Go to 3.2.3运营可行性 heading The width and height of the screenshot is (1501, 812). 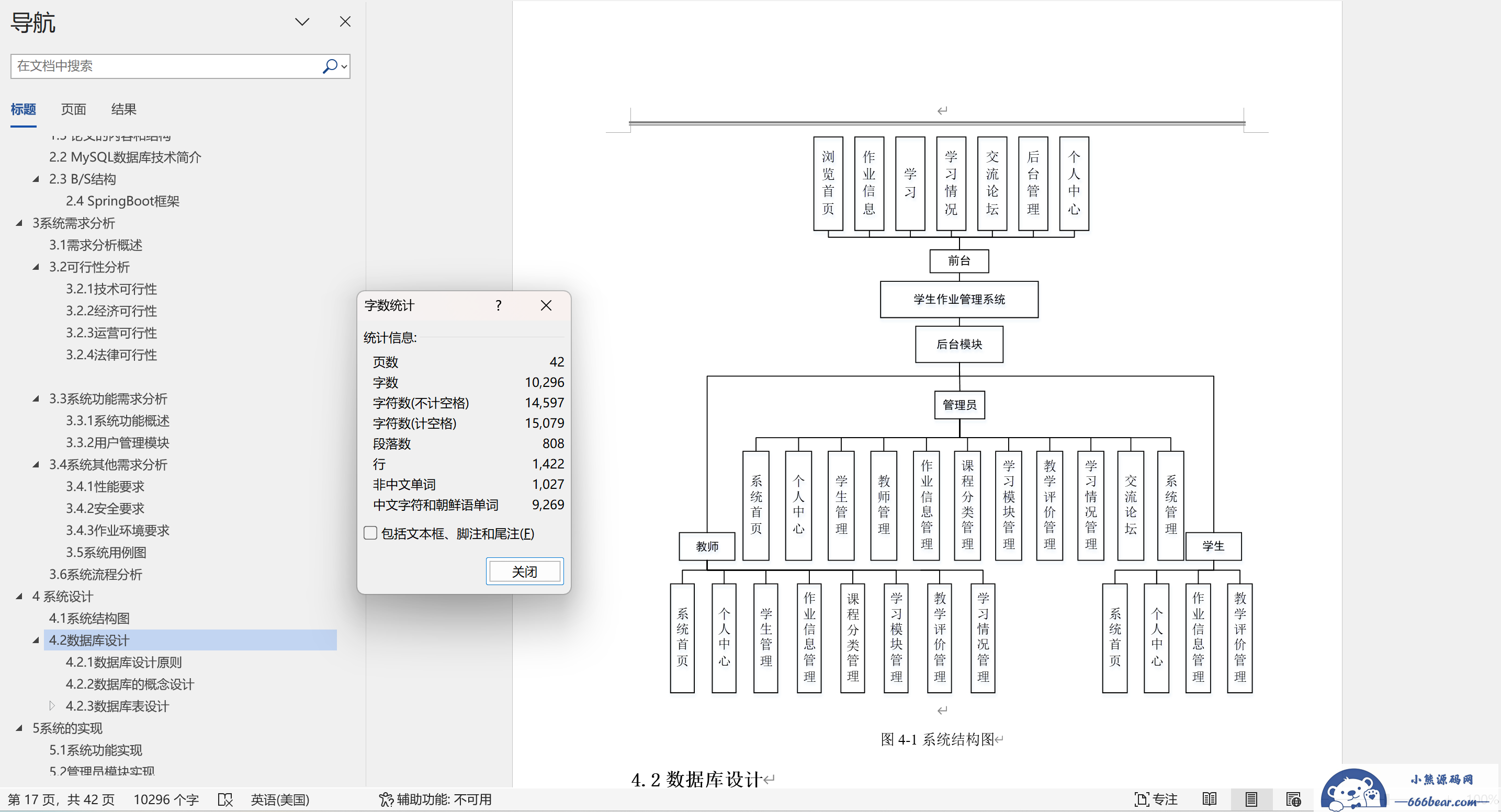pos(111,333)
